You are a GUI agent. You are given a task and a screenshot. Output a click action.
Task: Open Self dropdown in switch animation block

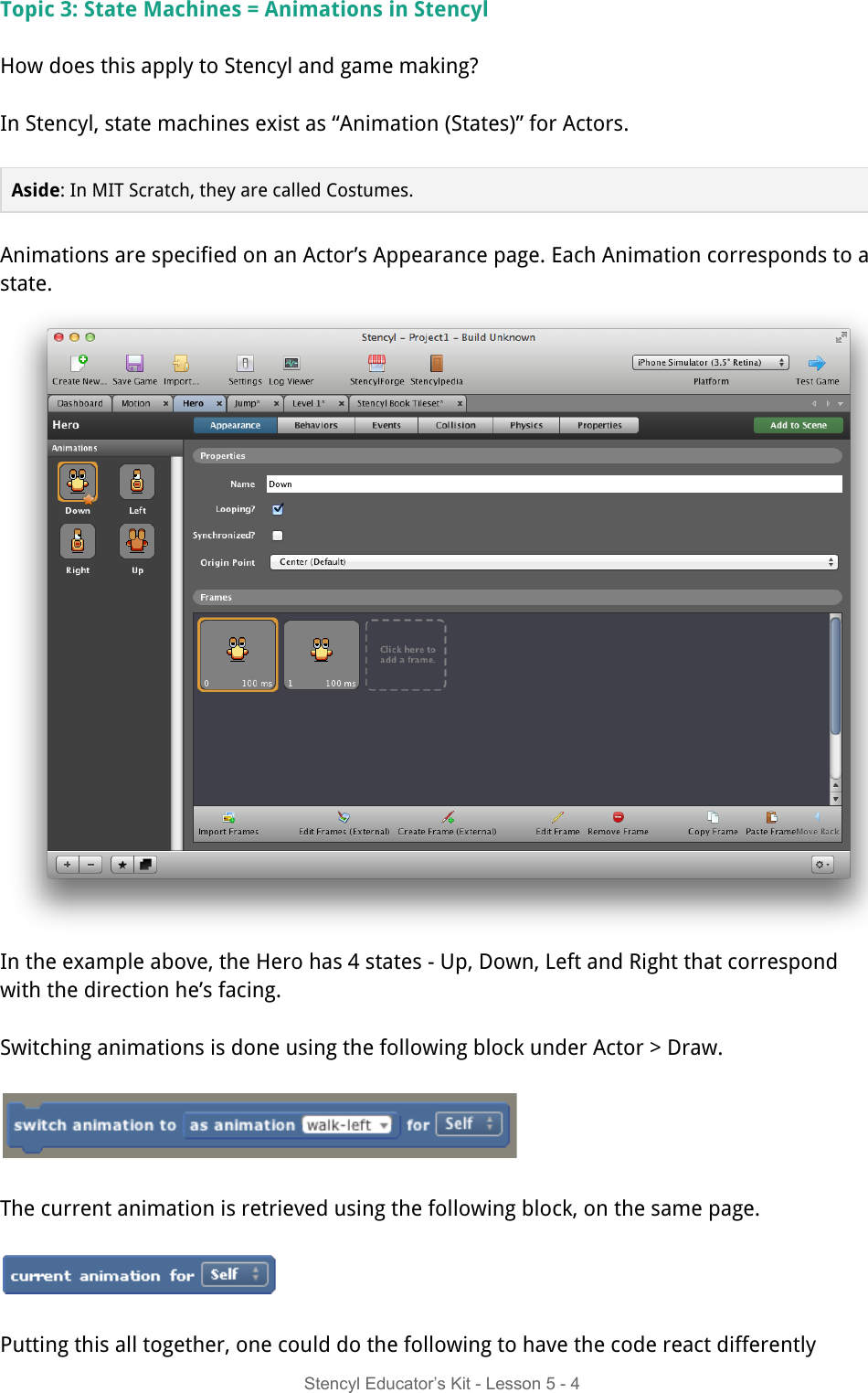tap(469, 1124)
